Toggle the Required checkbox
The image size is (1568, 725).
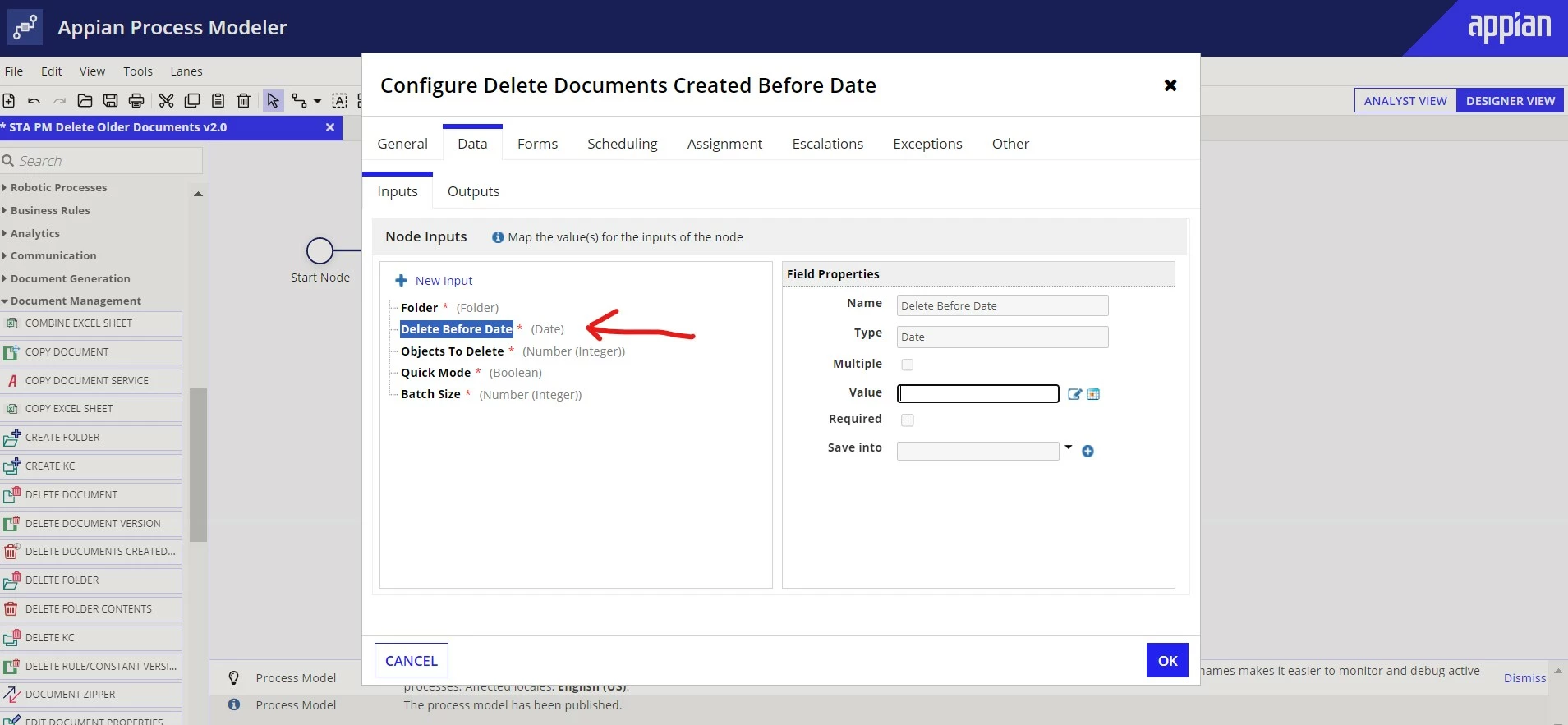[907, 420]
